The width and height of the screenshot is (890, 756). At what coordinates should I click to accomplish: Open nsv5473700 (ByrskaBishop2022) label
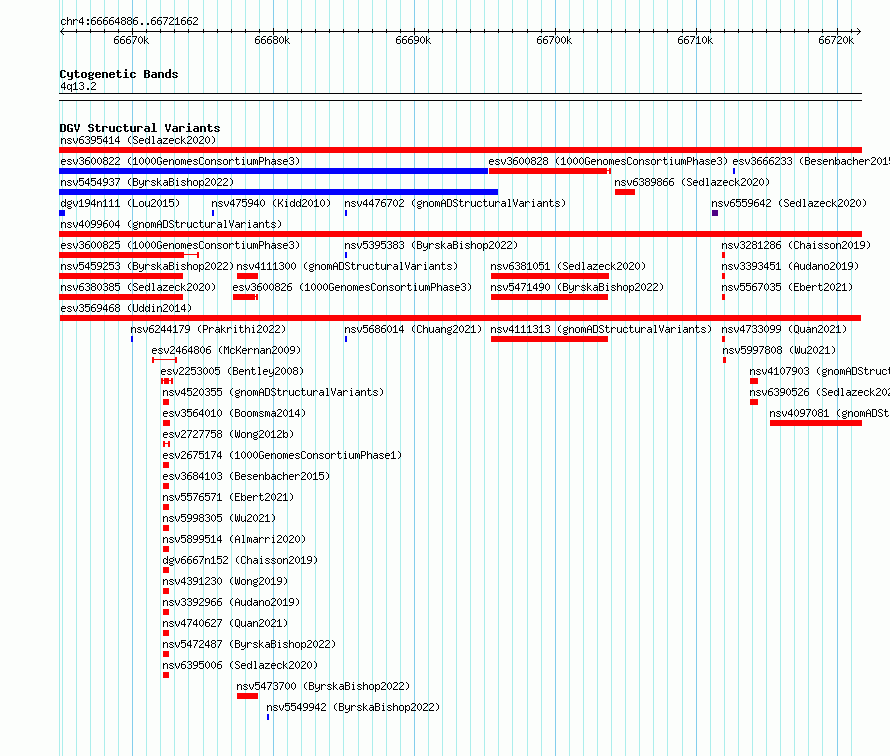point(324,686)
